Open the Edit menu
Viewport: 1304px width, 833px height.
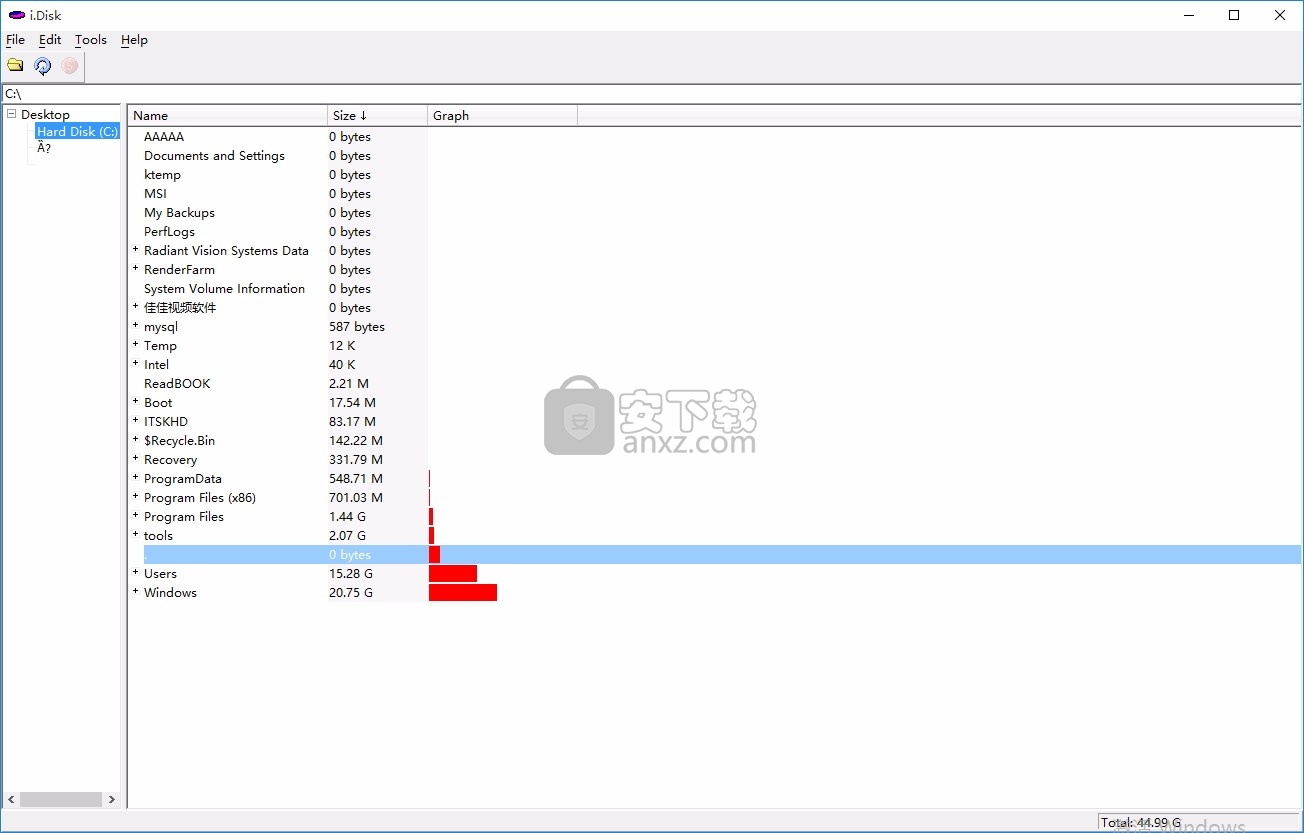click(50, 40)
